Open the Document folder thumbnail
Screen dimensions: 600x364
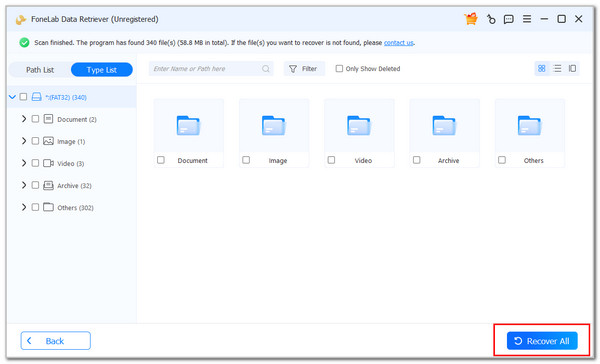pos(188,126)
